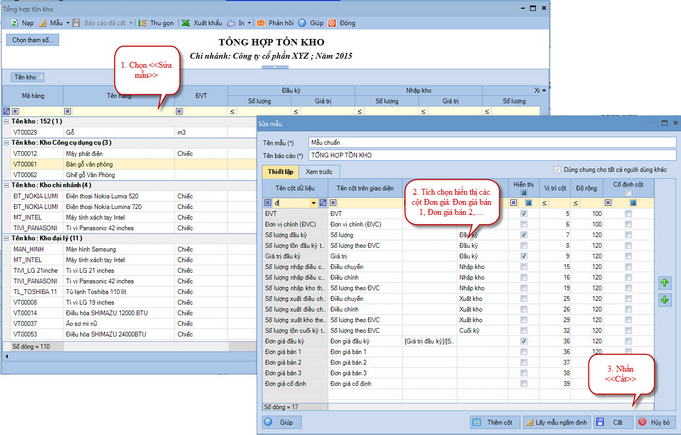
Task: Click the Xuất khẩu Excel export icon
Action: click(x=185, y=23)
